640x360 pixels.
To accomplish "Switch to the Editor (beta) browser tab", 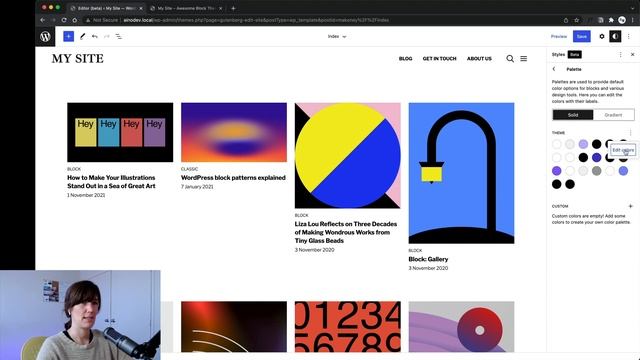I will 105,8.
